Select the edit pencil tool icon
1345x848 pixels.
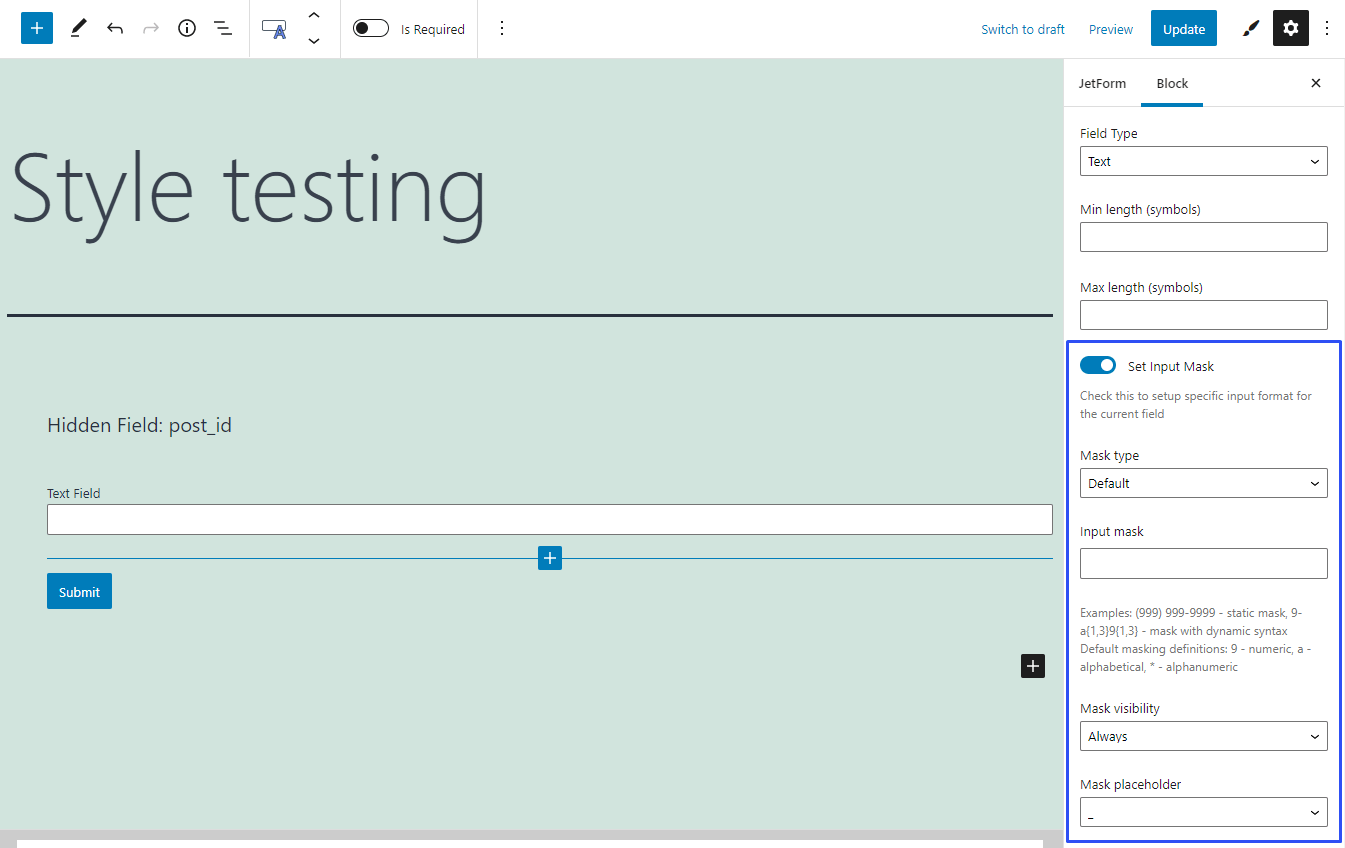(x=78, y=28)
